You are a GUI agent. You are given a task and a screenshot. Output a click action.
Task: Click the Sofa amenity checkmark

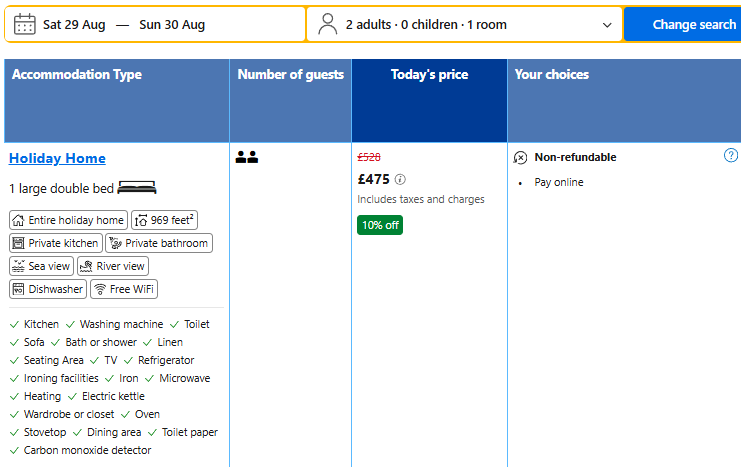[14, 342]
